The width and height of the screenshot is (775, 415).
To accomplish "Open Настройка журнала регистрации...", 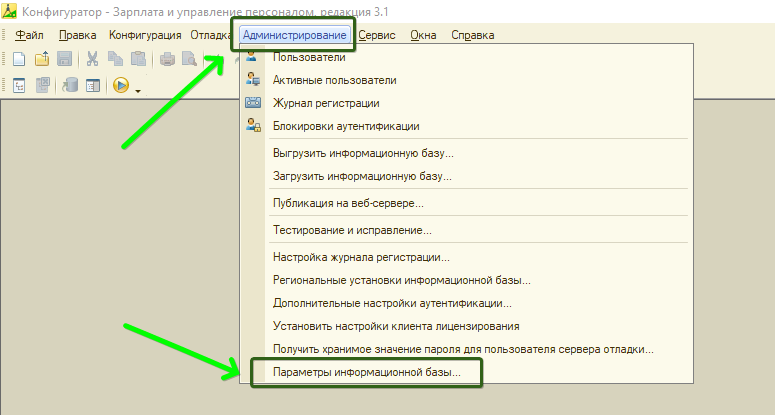I will click(466, 257).
